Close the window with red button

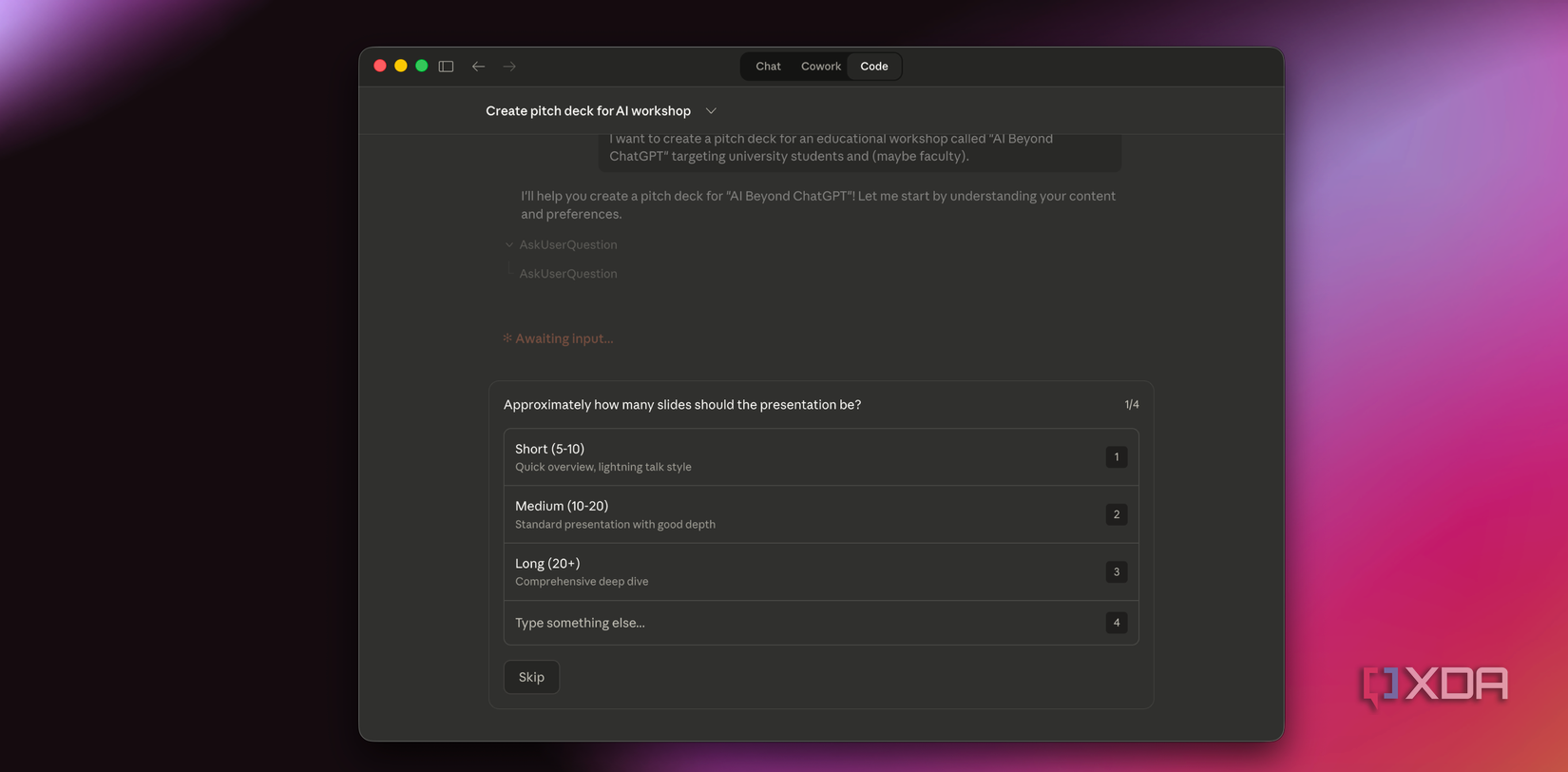pyautogui.click(x=380, y=67)
